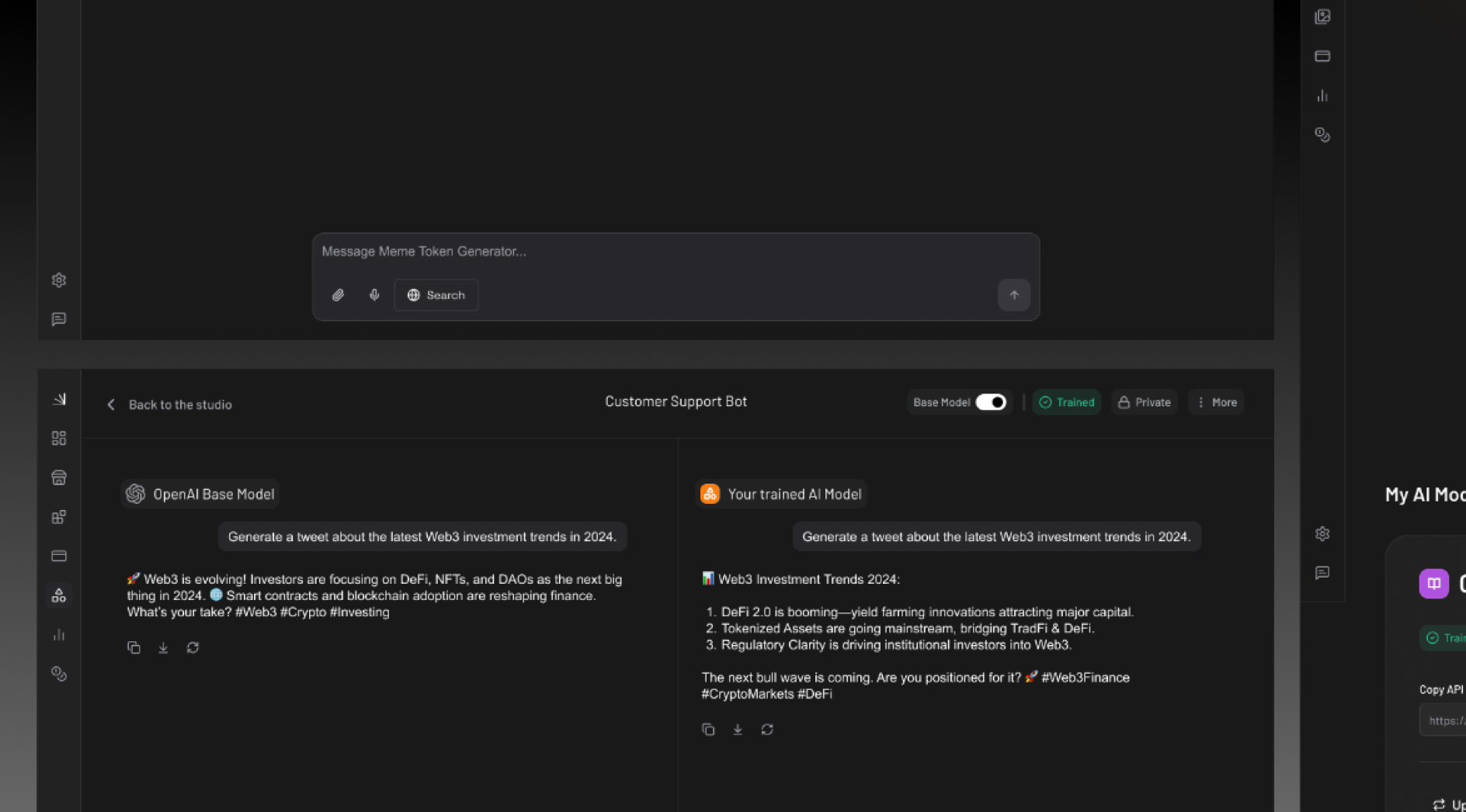Toggle the Private visibility button

[1145, 402]
